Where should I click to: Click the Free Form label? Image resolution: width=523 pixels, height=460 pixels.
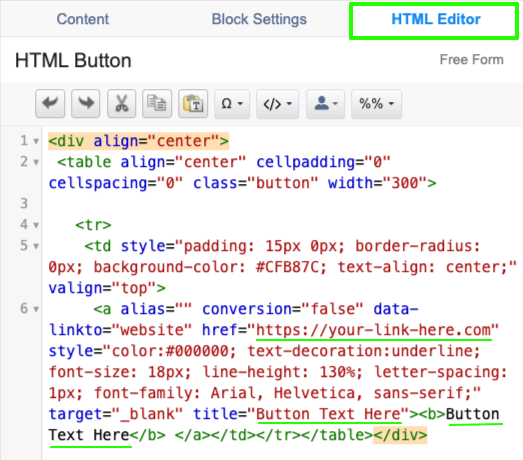[471, 60]
